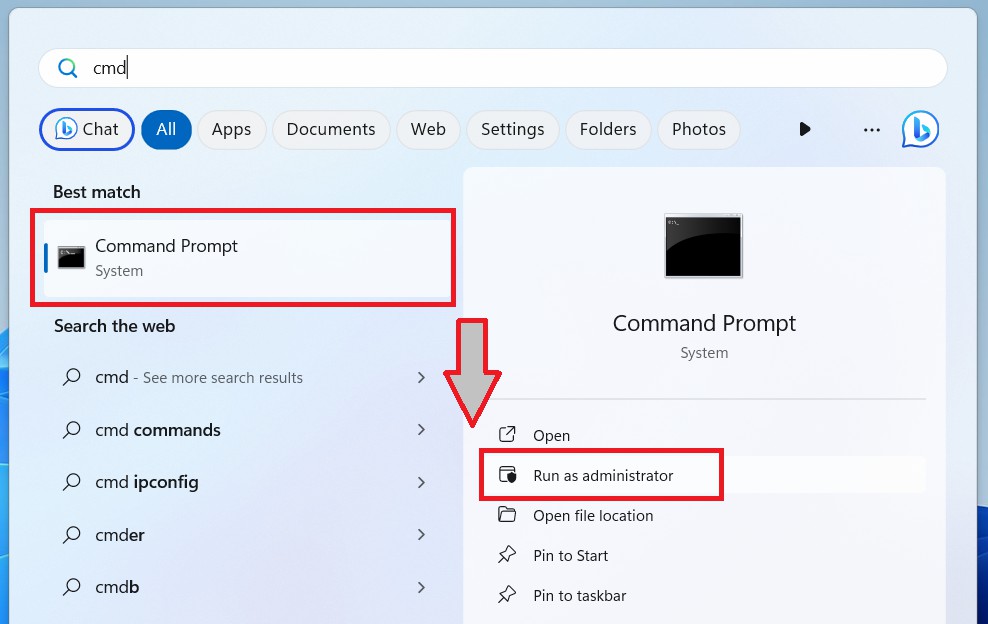The image size is (988, 624).
Task: Select the Documents filter tab
Action: (x=331, y=129)
